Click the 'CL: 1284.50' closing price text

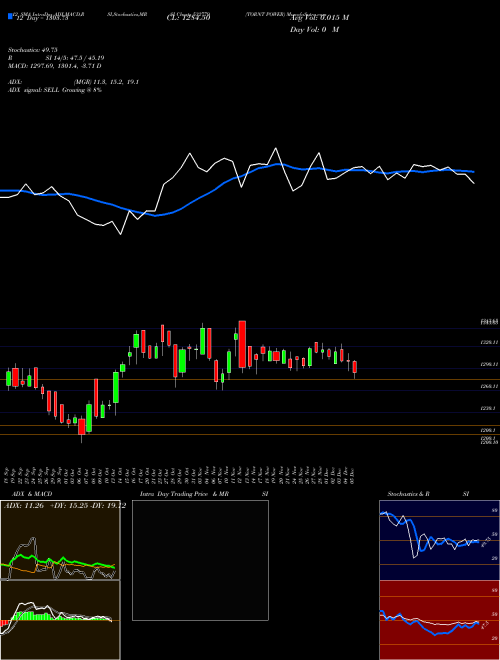click(189, 18)
